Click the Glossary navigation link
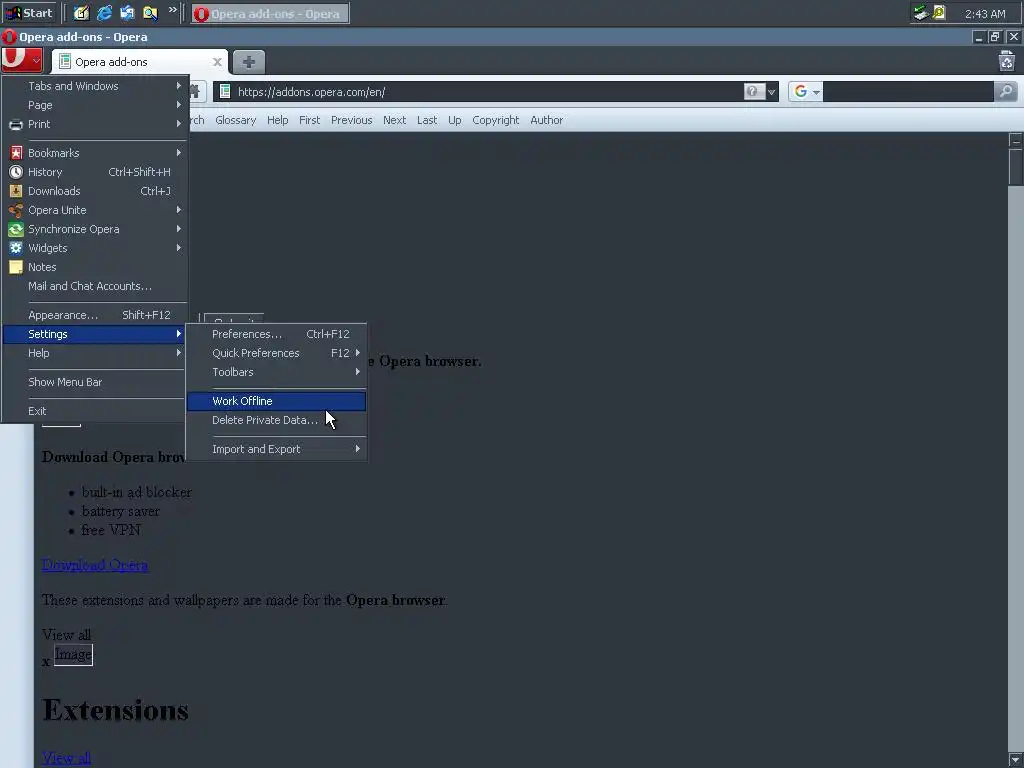Image resolution: width=1024 pixels, height=768 pixels. coord(236,120)
